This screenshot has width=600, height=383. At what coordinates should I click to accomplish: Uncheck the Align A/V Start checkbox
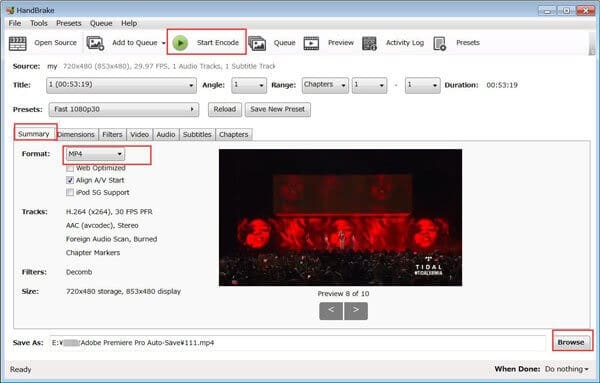[x=70, y=180]
